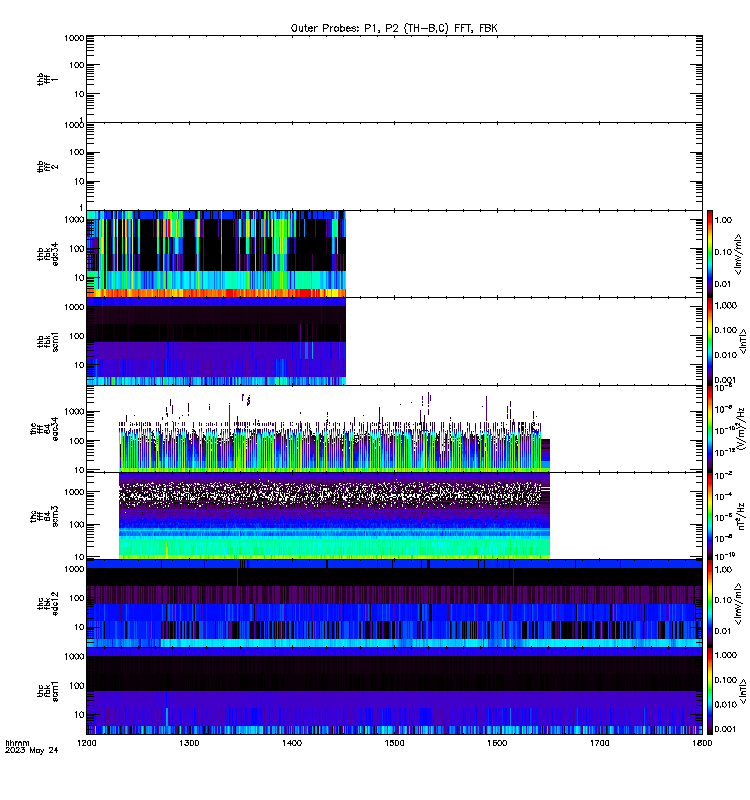Select the 'thb fff 2' panel axis label

coord(47,166)
